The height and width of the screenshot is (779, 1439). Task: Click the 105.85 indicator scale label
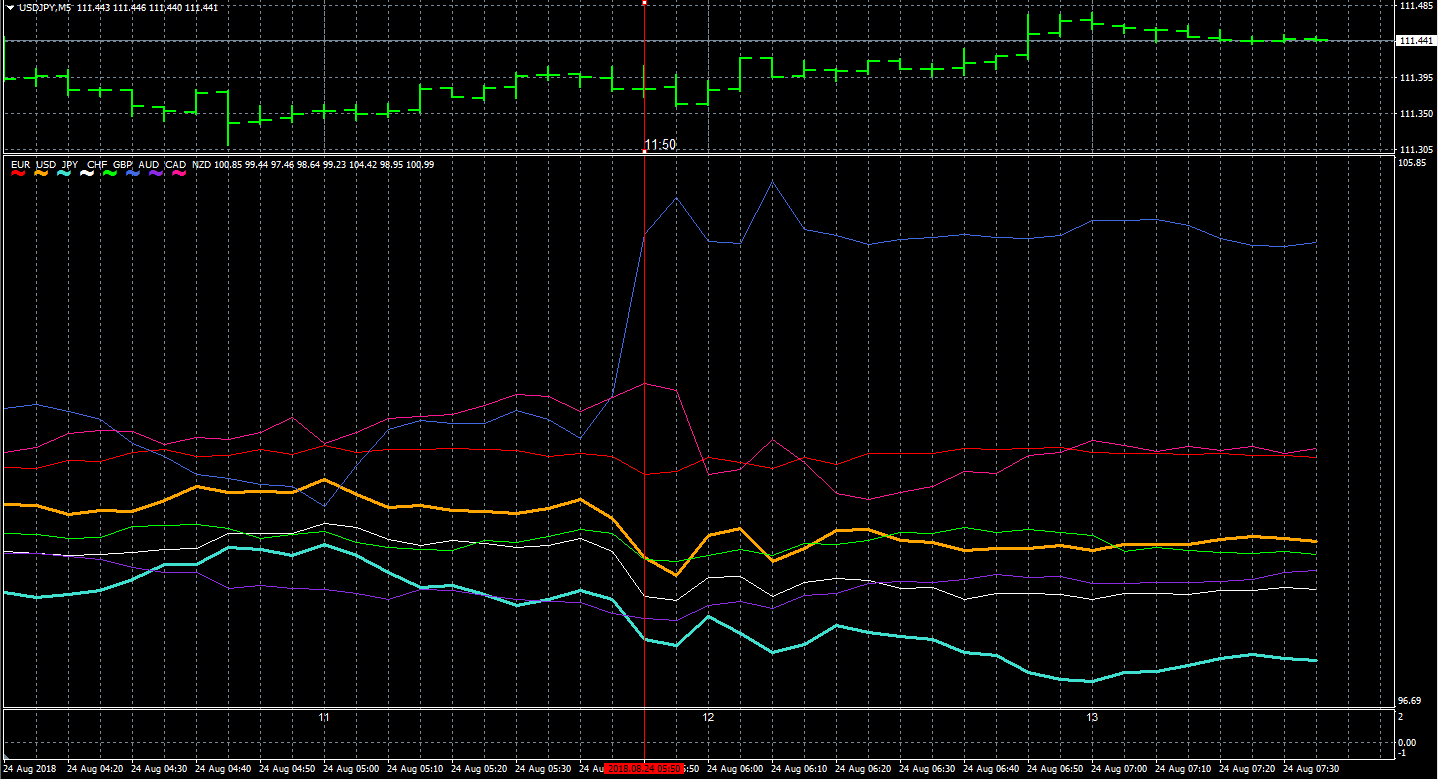tap(1412, 162)
